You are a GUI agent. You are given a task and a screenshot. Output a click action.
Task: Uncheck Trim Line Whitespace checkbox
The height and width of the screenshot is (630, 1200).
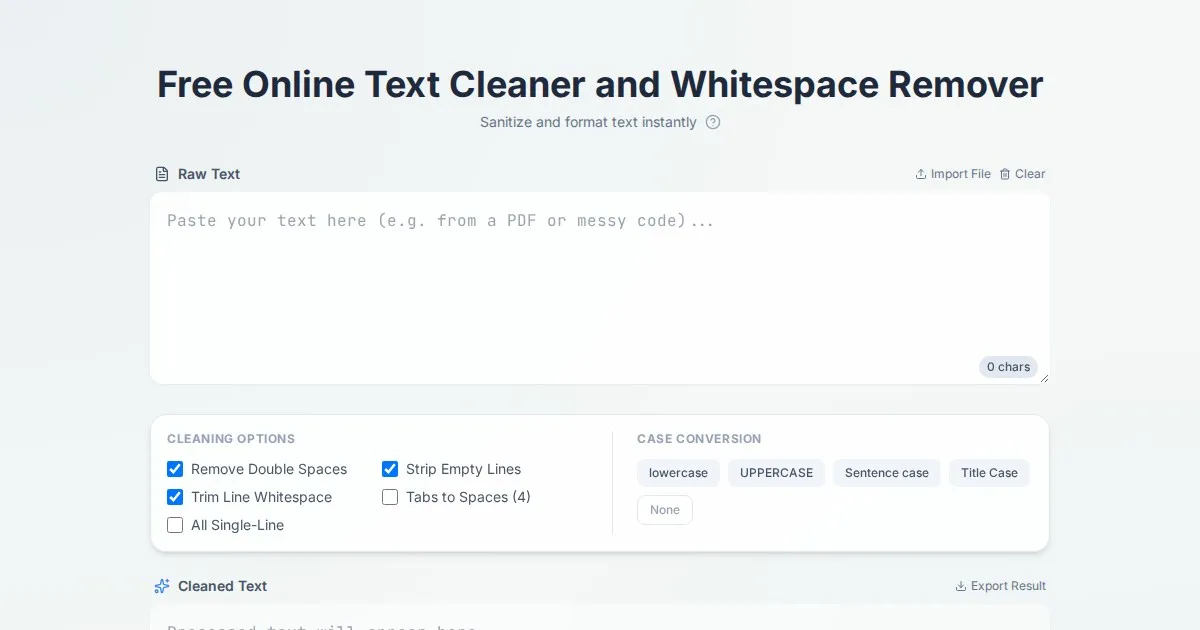[175, 497]
